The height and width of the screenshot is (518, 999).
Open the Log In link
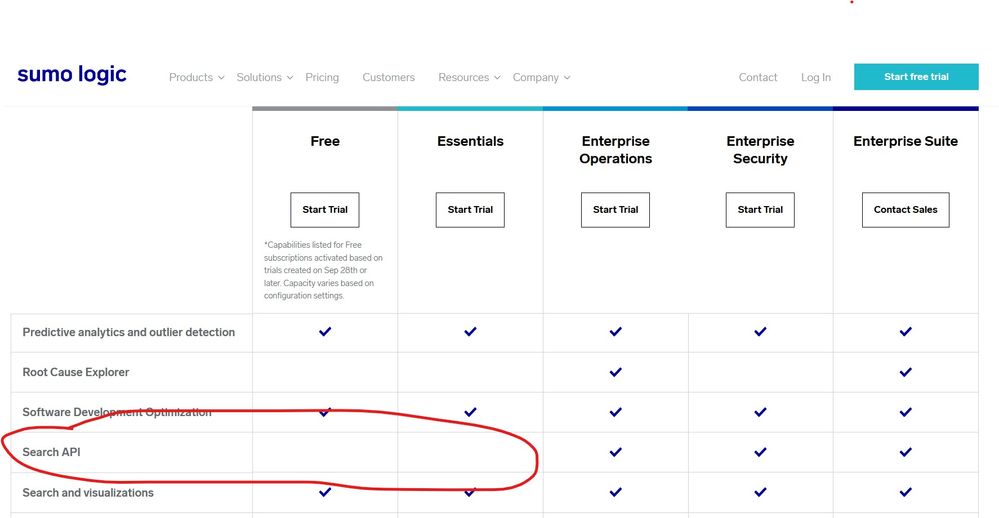coord(816,77)
